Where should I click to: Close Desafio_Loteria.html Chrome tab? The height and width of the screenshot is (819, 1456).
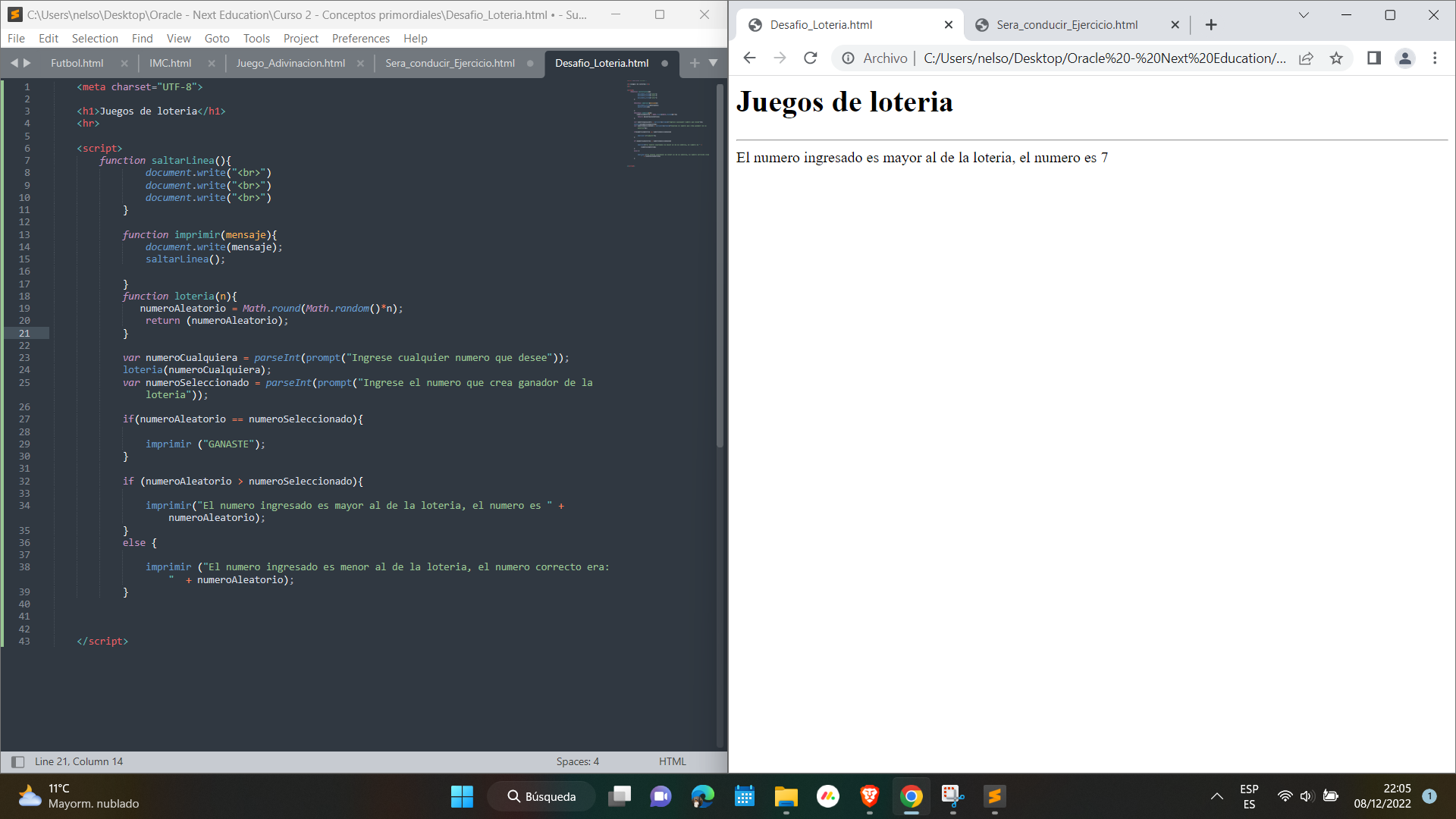[948, 25]
